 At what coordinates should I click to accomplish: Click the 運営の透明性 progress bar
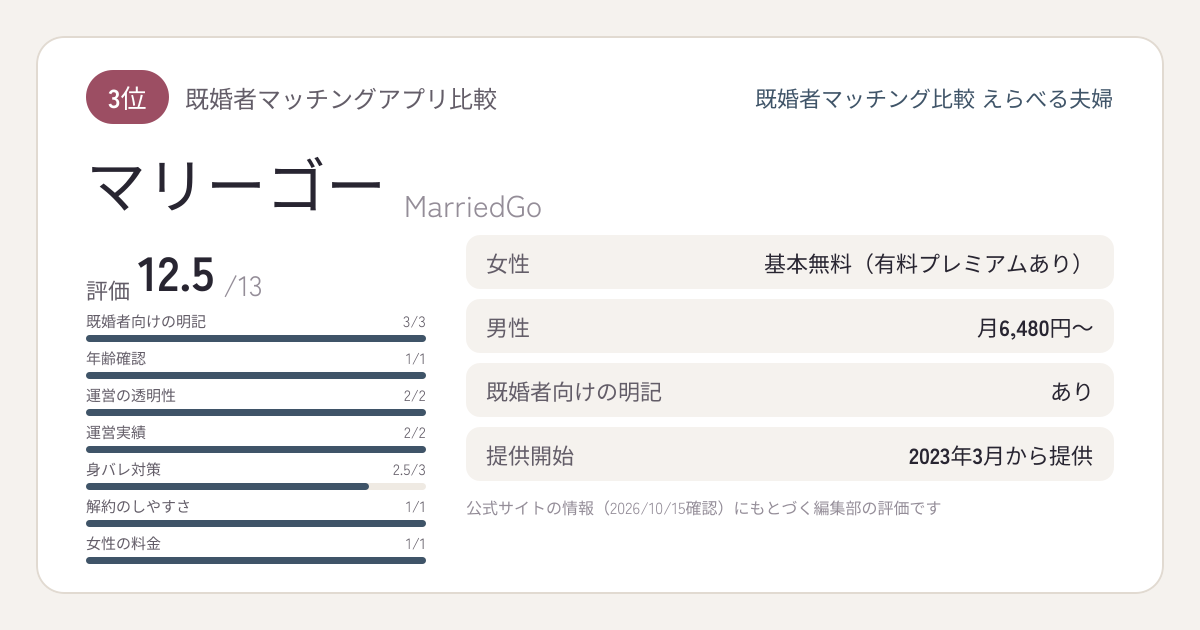point(256,413)
